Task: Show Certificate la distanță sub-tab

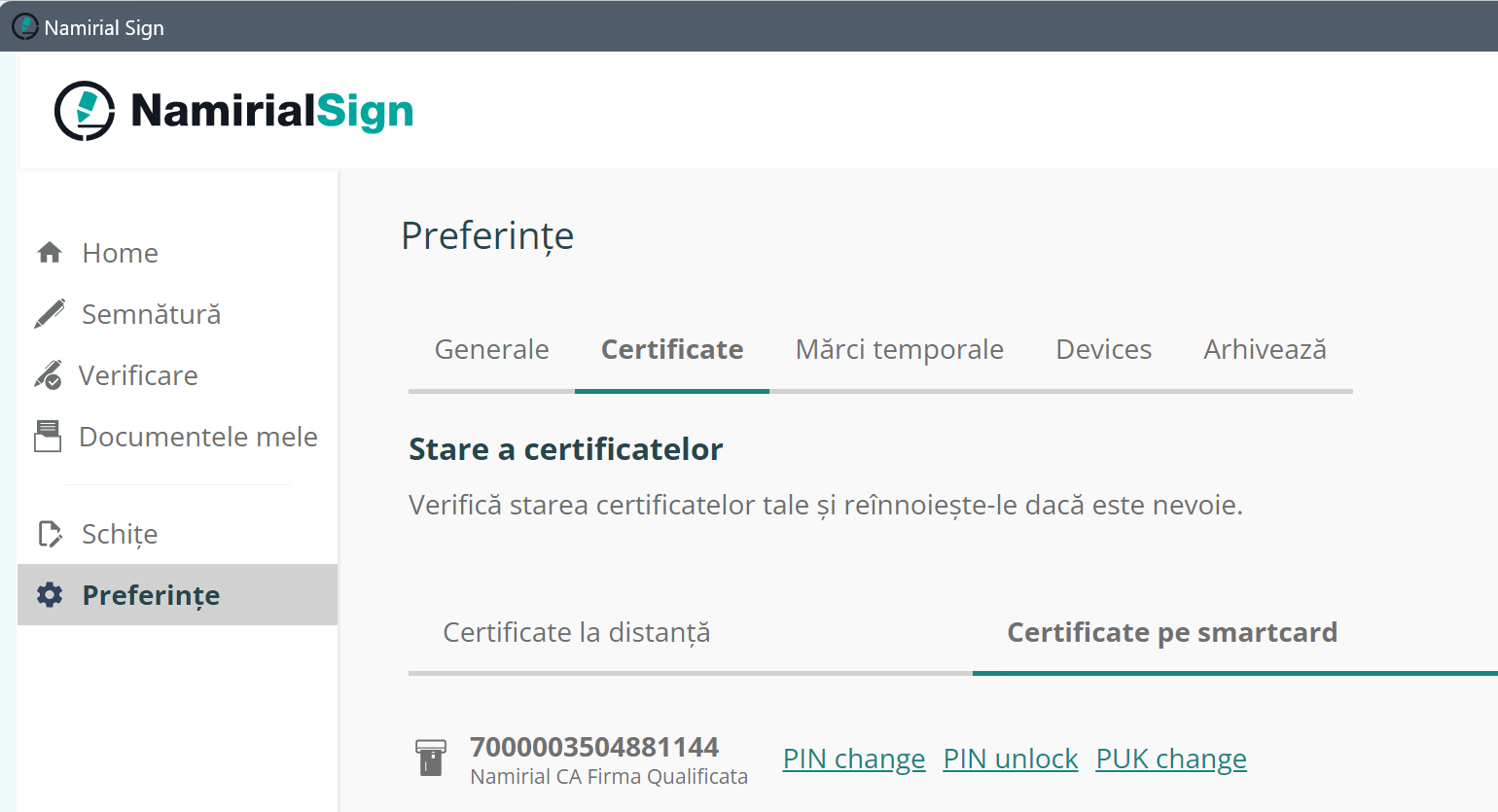Action: 577,632
